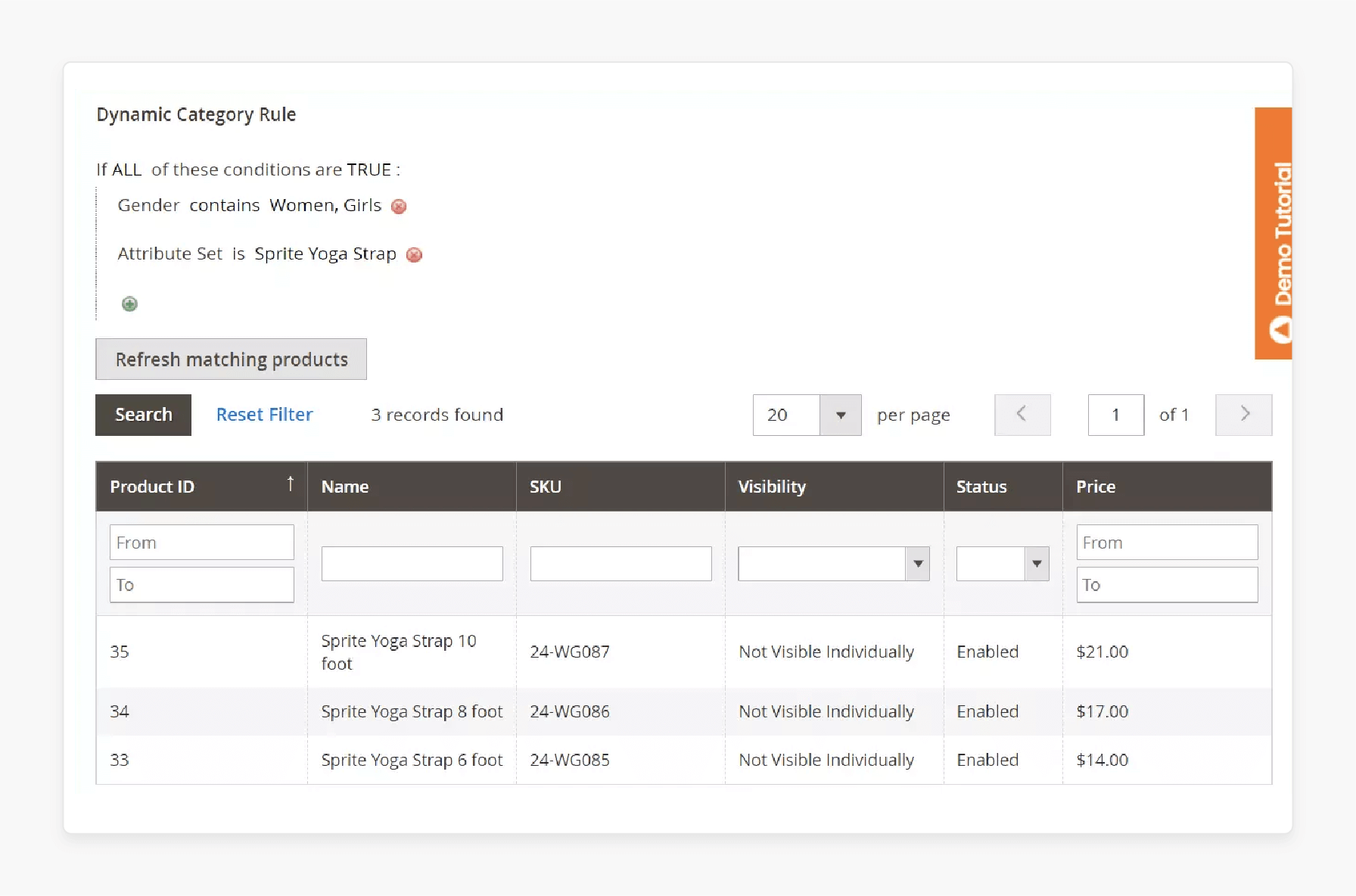Open the per page dropdown

(840, 415)
